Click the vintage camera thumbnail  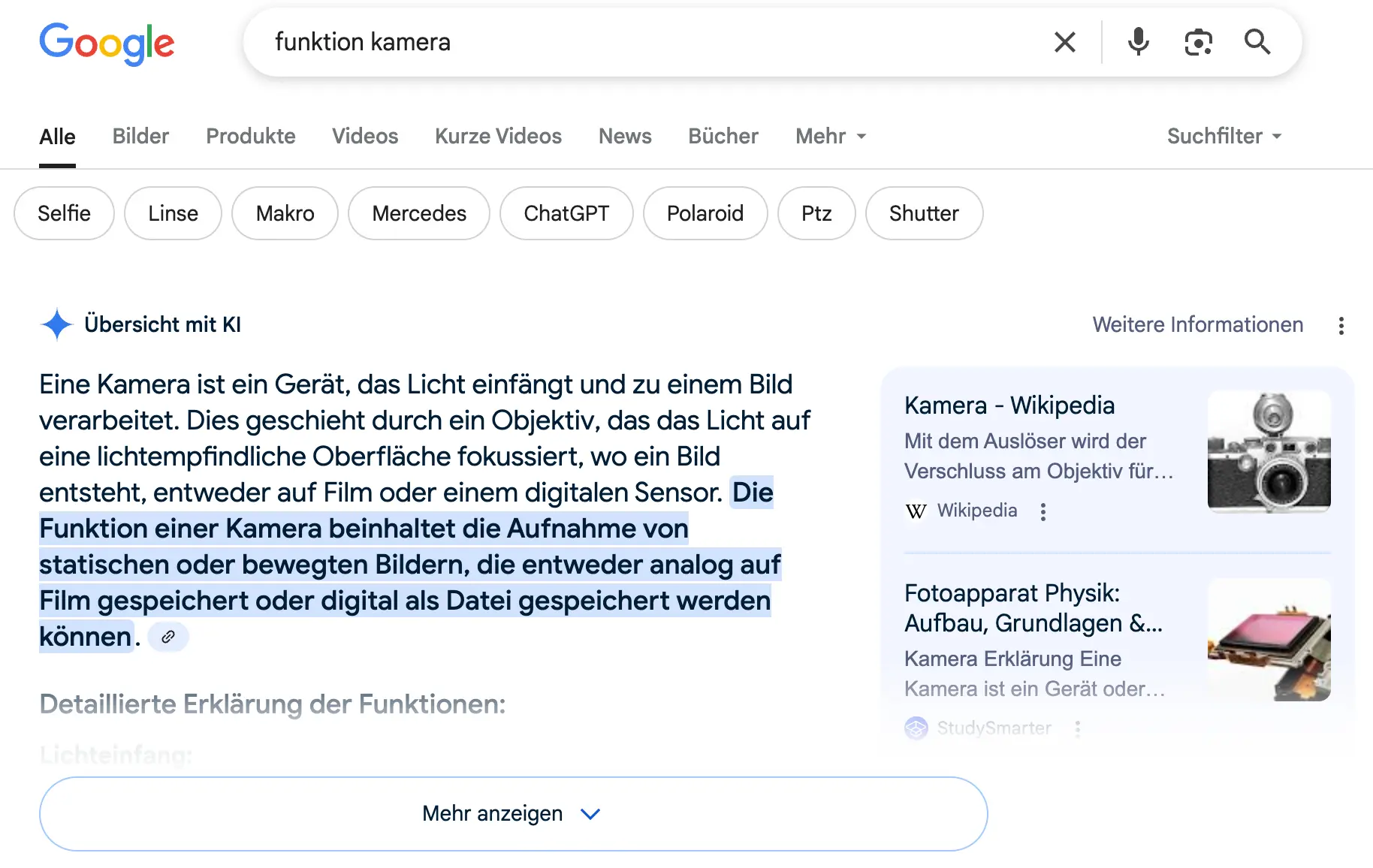1269,452
